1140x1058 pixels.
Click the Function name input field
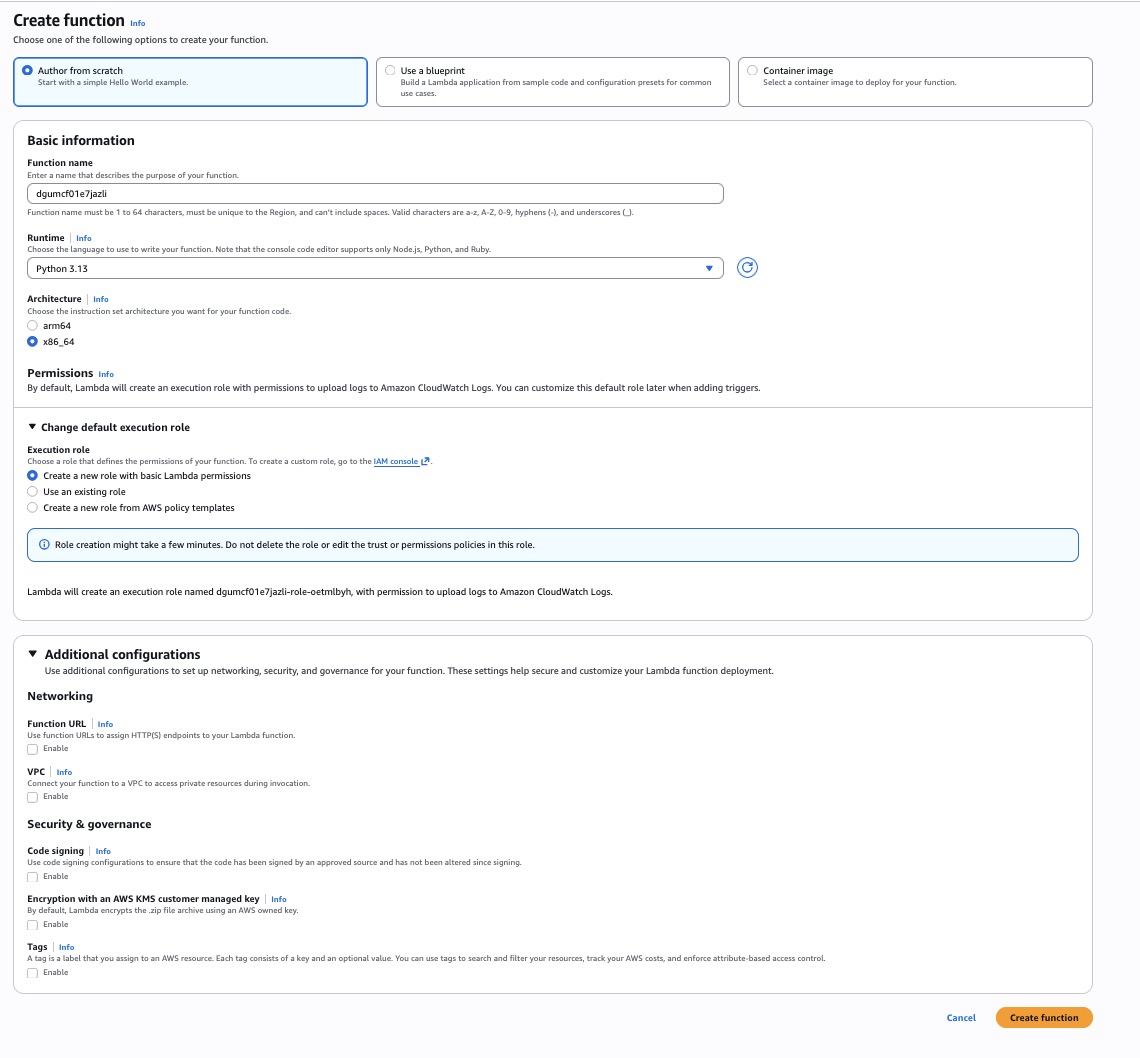coord(375,194)
